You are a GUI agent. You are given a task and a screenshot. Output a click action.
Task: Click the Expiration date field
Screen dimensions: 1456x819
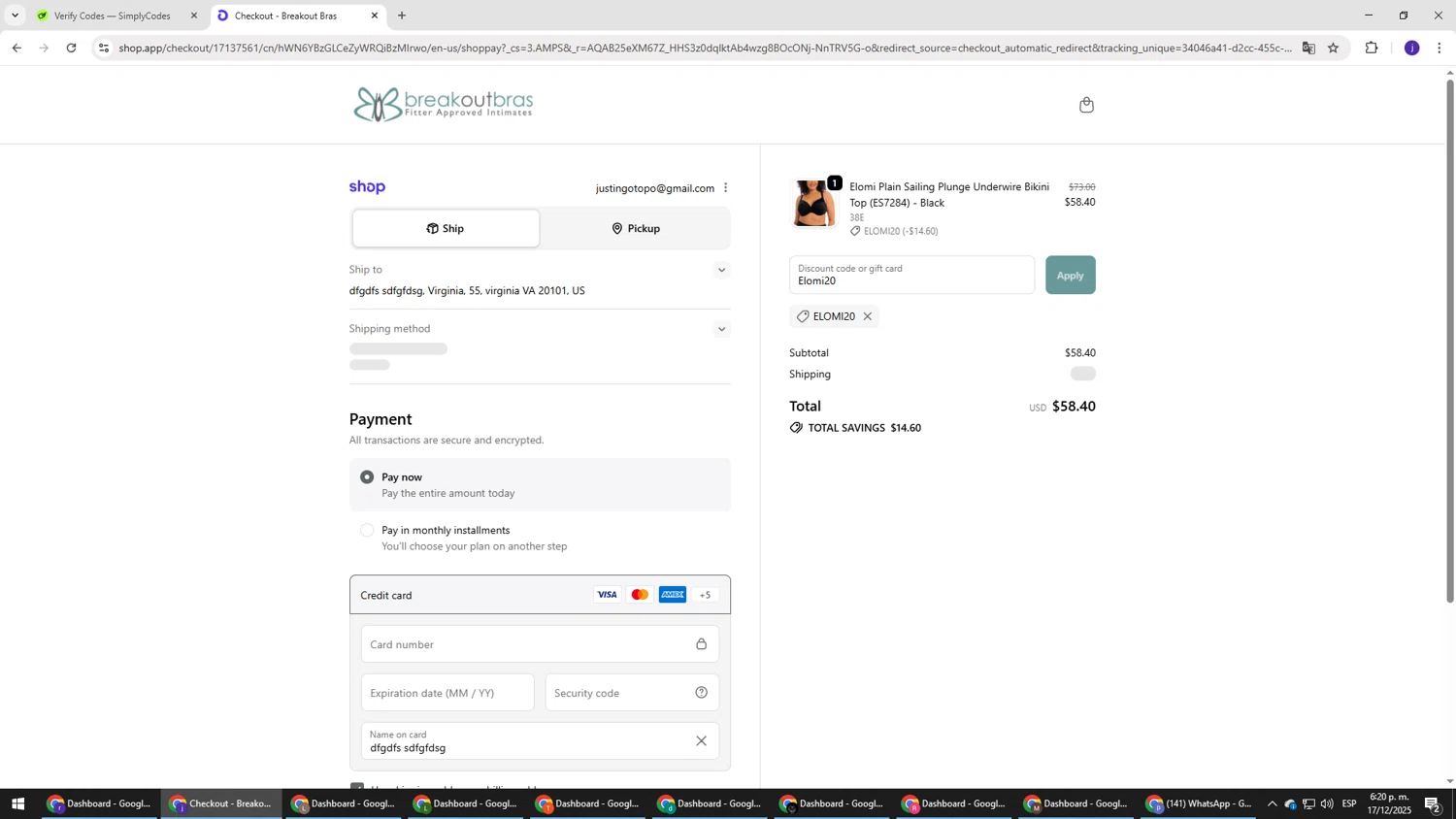pyautogui.click(x=447, y=693)
